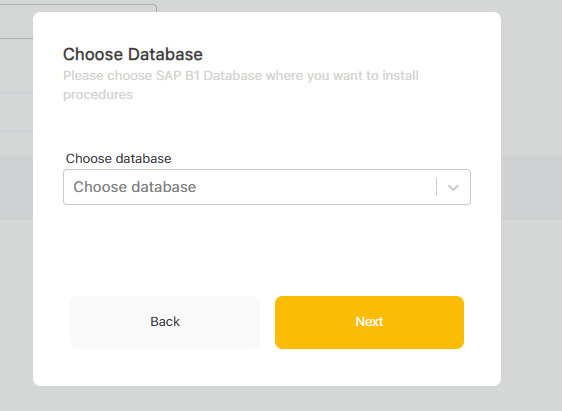Click the yellow Next button
This screenshot has height=411, width=562.
coord(369,322)
